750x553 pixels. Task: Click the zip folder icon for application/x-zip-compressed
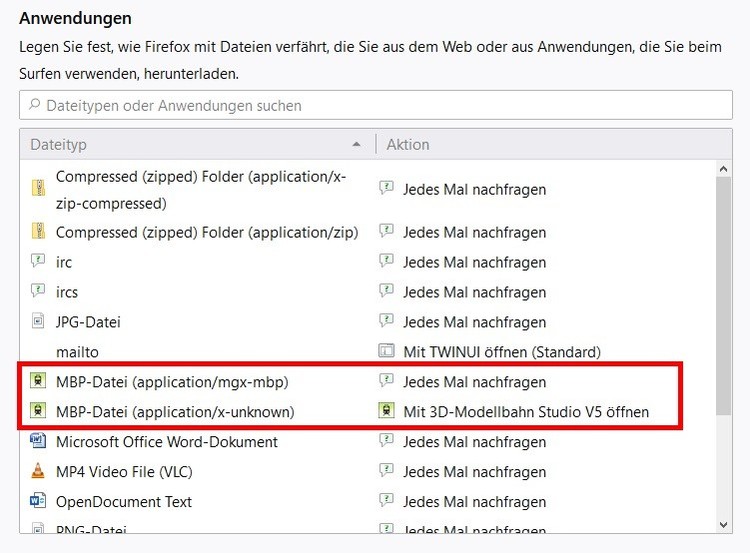click(x=38, y=188)
